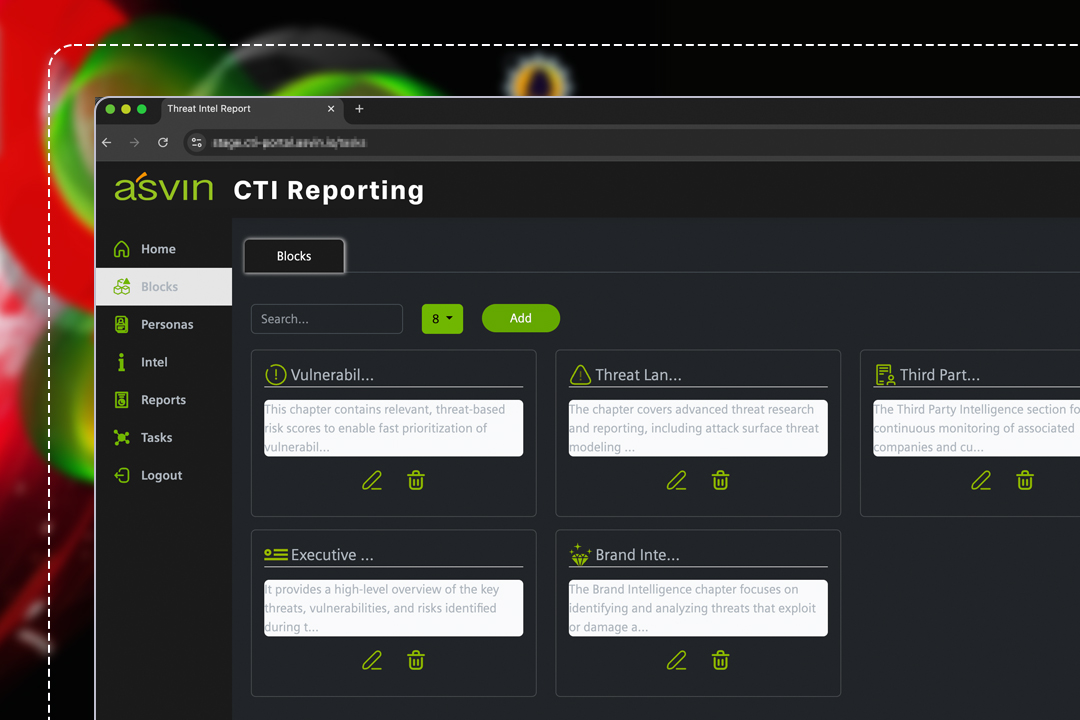Edit the Threat Lan... block
Image resolution: width=1080 pixels, height=720 pixels.
click(x=677, y=481)
